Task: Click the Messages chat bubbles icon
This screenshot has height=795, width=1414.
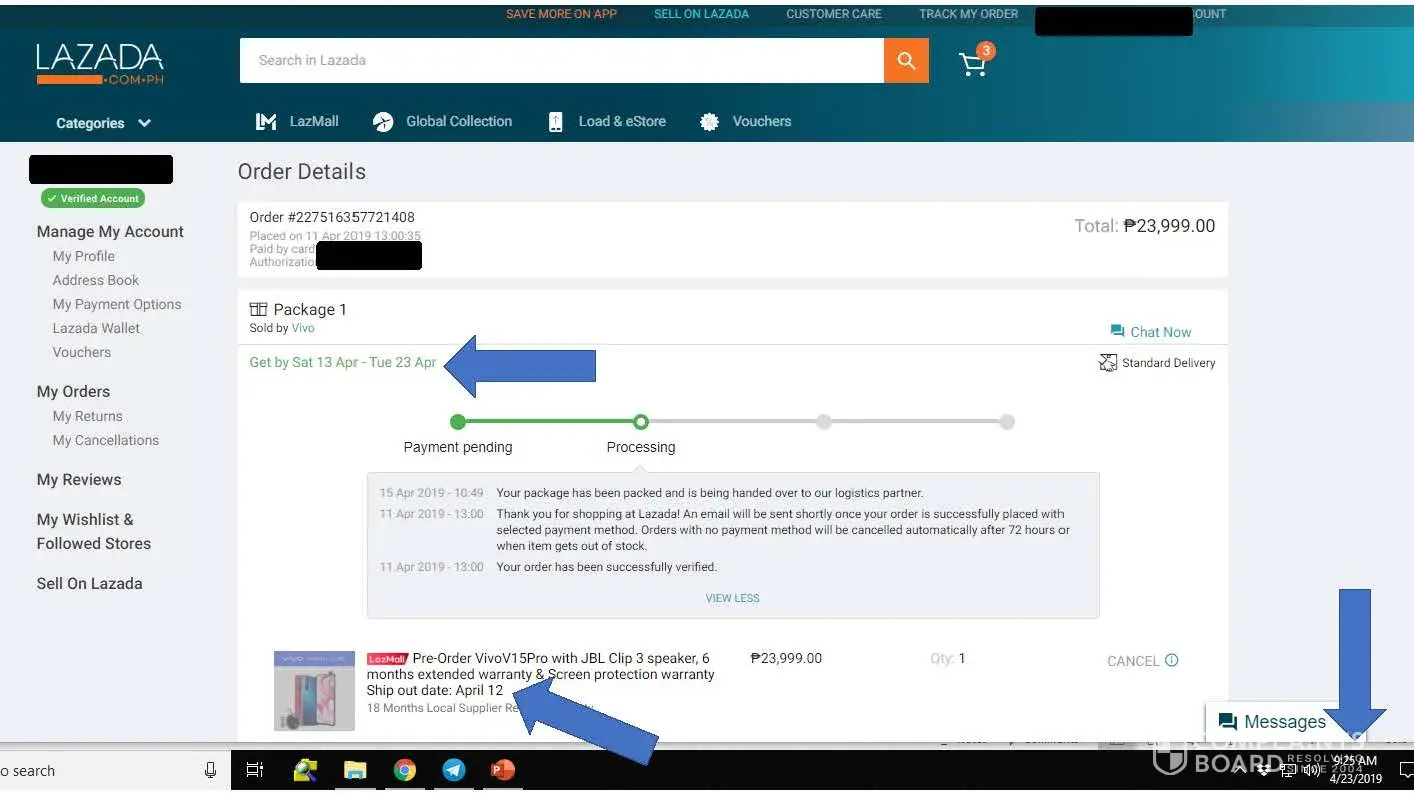Action: [1228, 722]
